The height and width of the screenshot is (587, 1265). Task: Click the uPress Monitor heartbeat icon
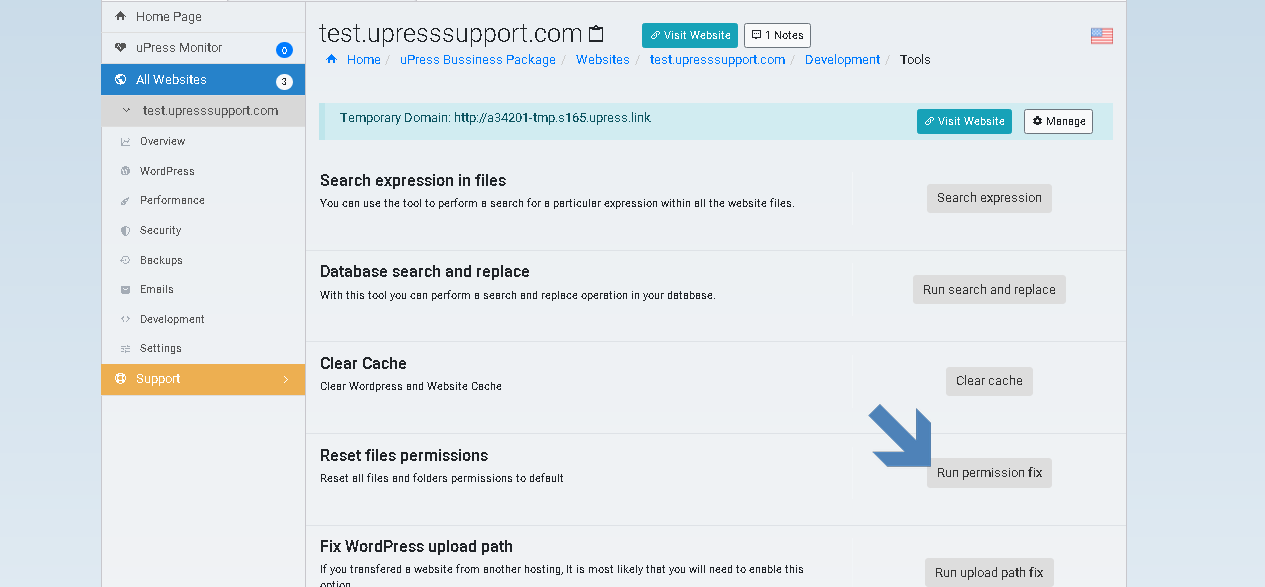(121, 48)
